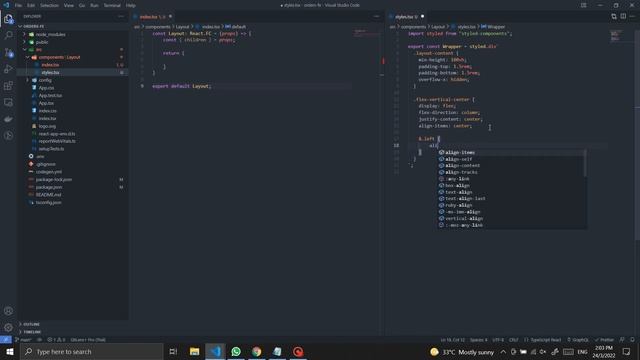
Task: Open File Explorer from the taskbar
Action: point(194,351)
